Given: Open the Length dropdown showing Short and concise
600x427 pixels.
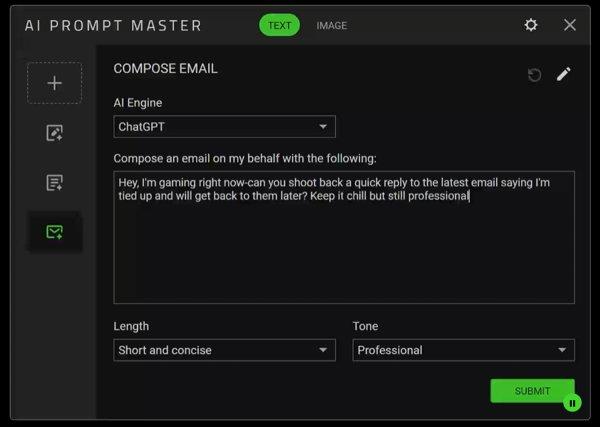Looking at the screenshot, I should point(225,350).
